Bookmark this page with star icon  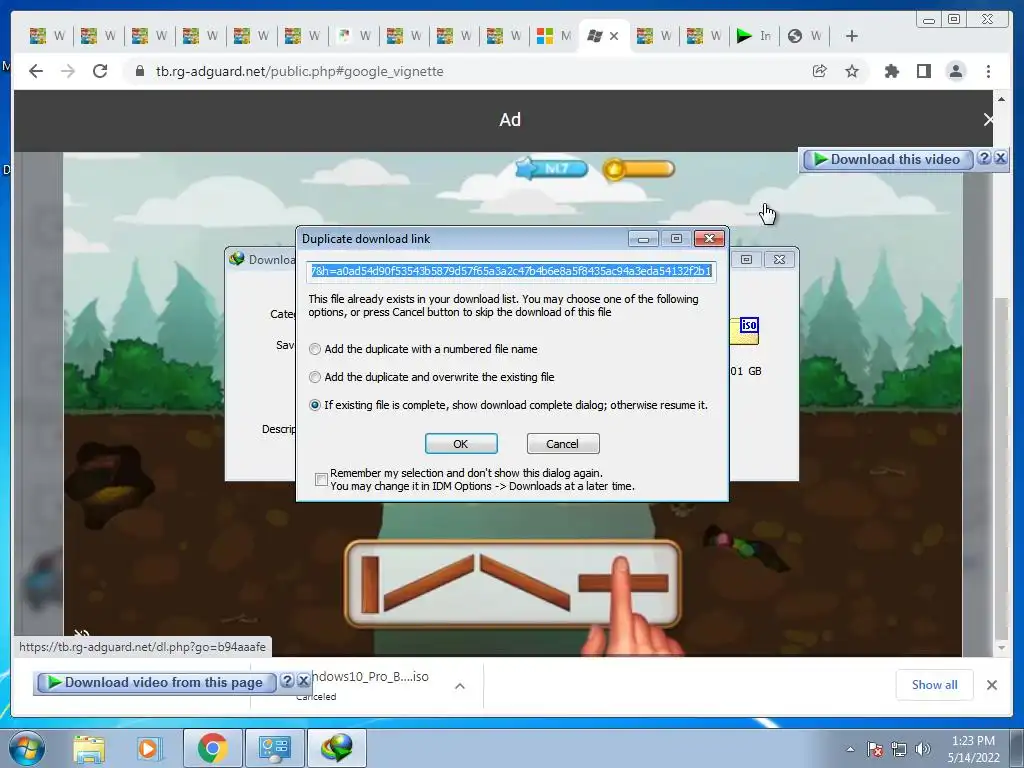pos(852,71)
